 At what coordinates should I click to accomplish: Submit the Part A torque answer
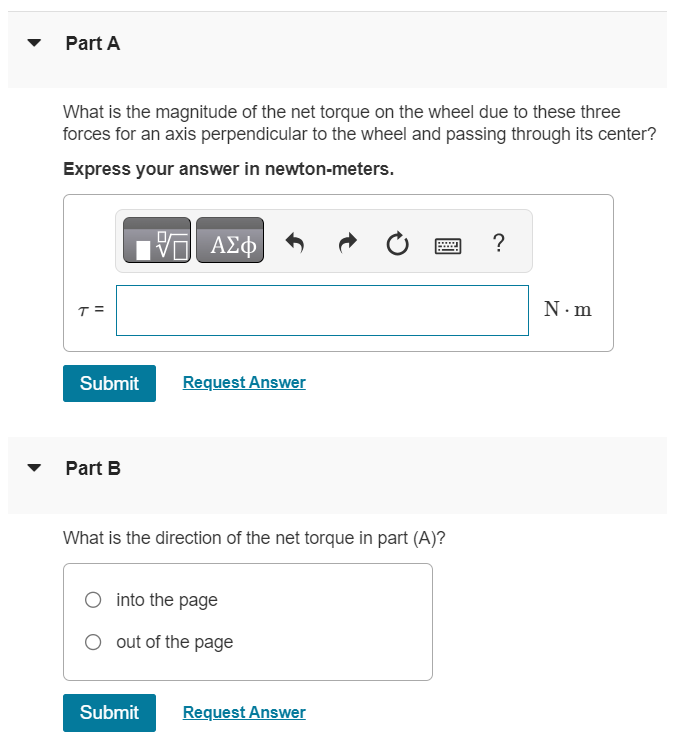[x=109, y=383]
